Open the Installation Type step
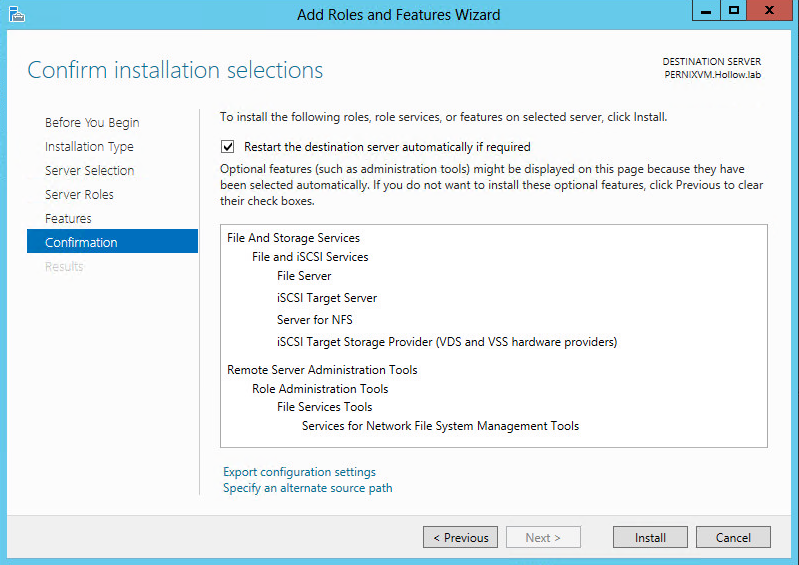 point(89,146)
